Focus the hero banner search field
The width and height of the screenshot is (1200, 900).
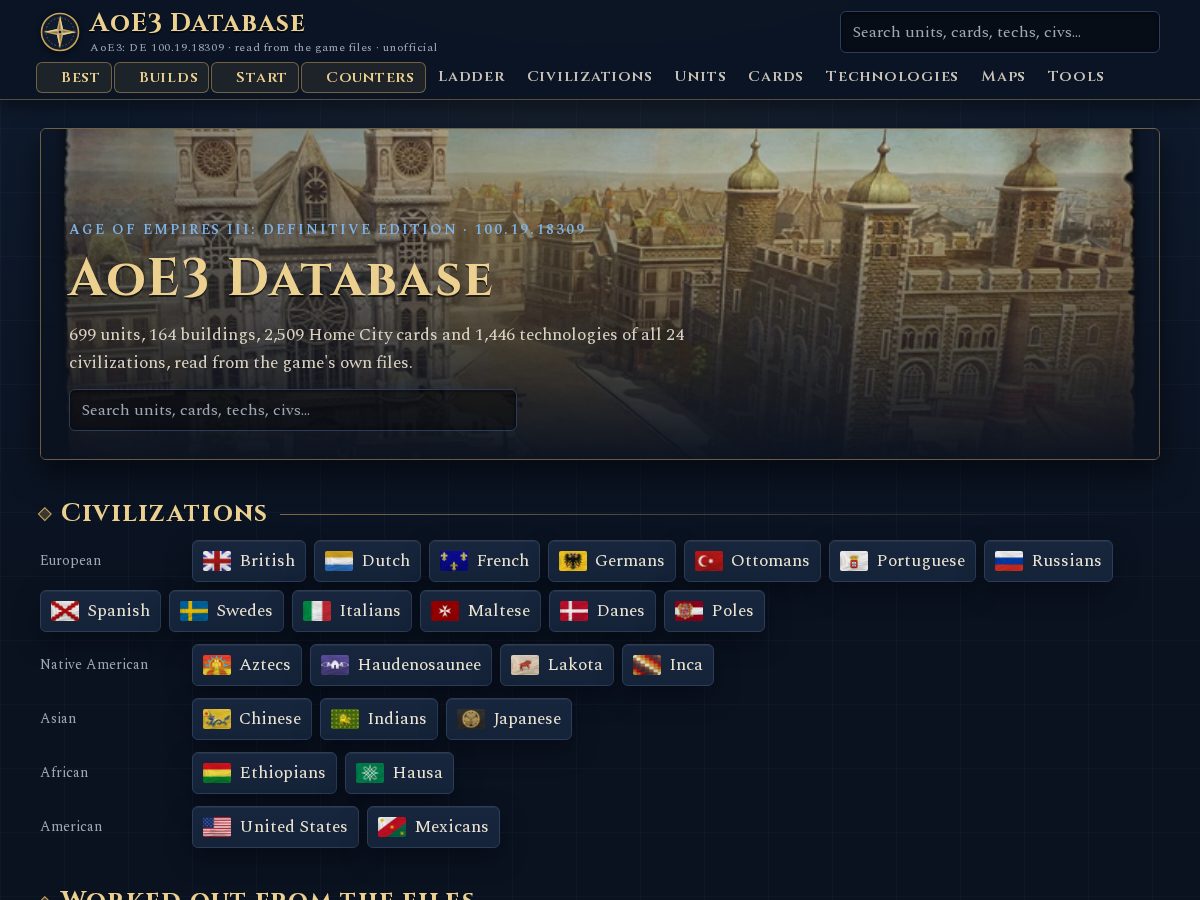click(x=293, y=410)
